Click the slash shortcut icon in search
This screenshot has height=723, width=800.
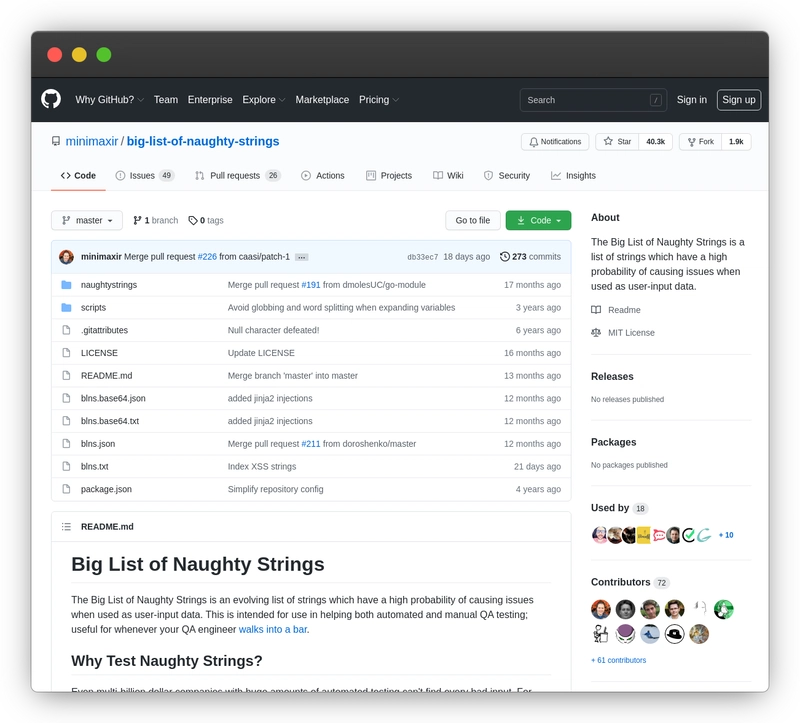(x=656, y=100)
